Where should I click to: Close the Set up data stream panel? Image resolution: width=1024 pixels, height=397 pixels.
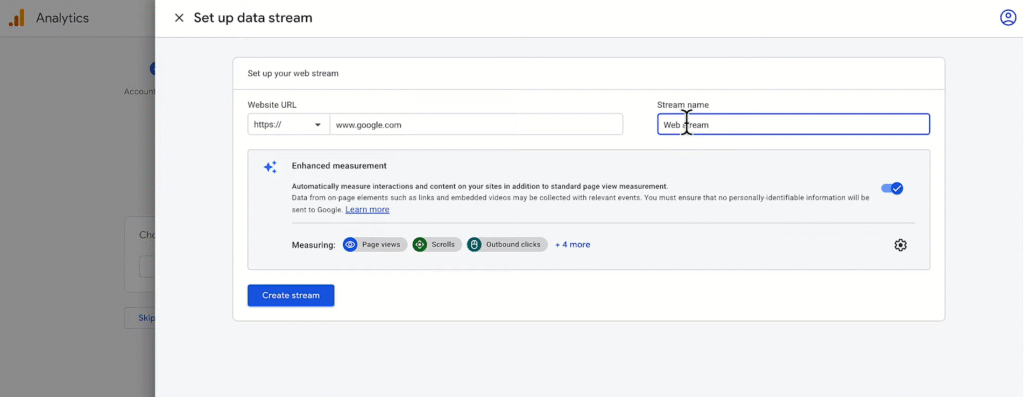[179, 18]
